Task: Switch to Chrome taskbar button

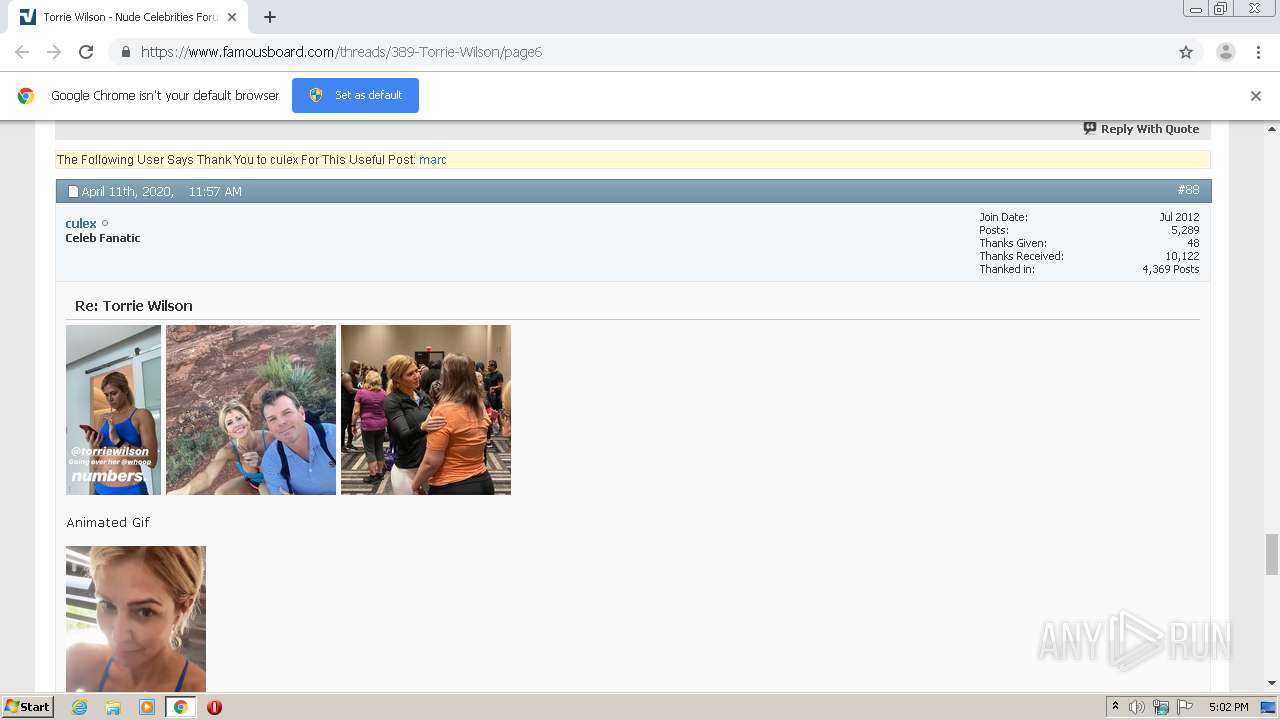Action: (181, 707)
